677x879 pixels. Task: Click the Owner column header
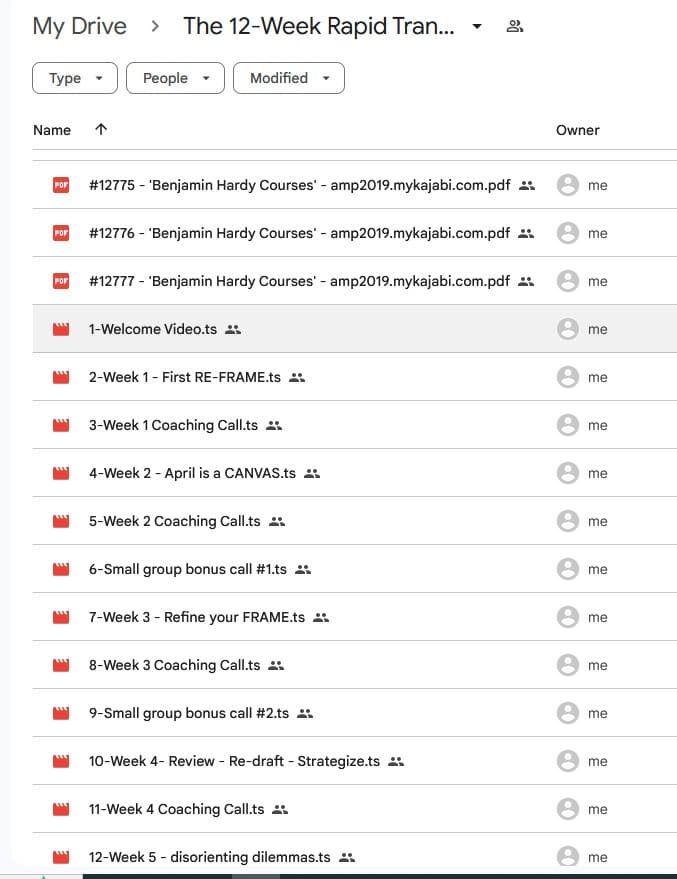577,130
